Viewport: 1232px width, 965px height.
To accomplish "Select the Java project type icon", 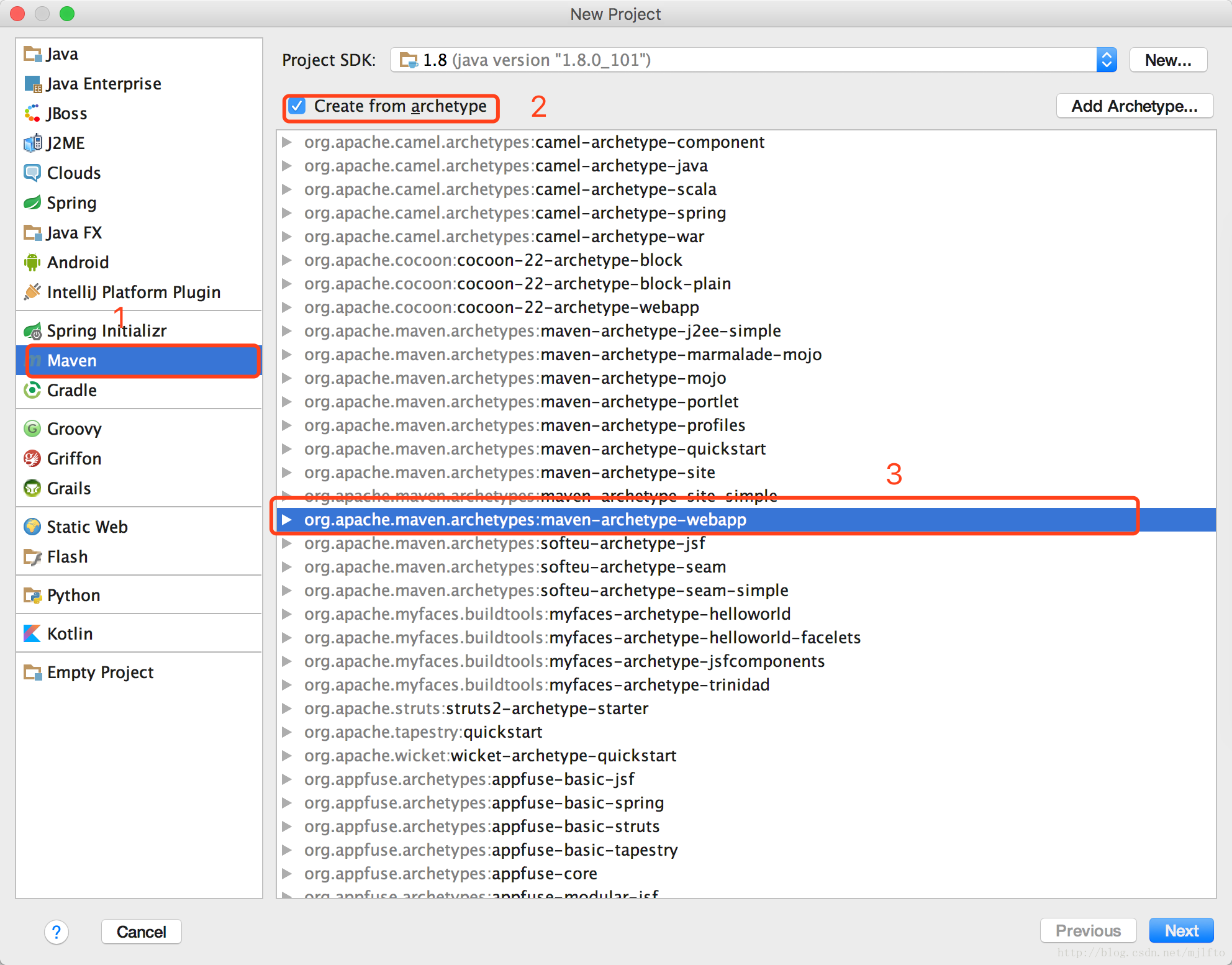I will click(32, 54).
